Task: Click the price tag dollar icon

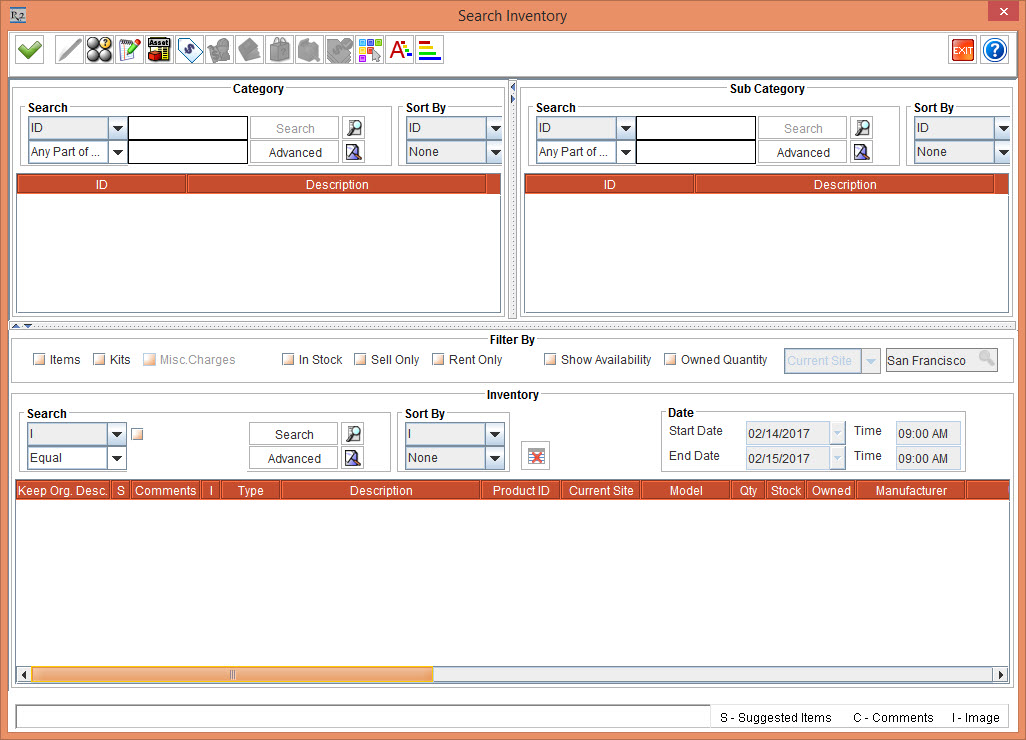Action: [x=189, y=50]
